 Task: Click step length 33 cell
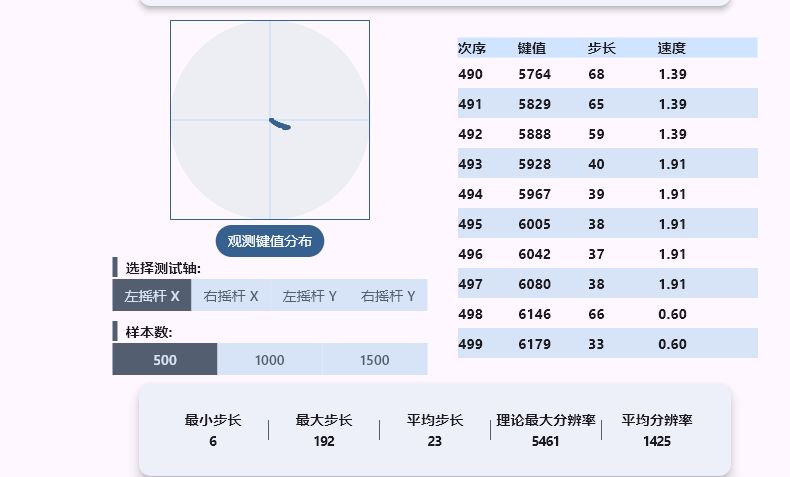597,344
